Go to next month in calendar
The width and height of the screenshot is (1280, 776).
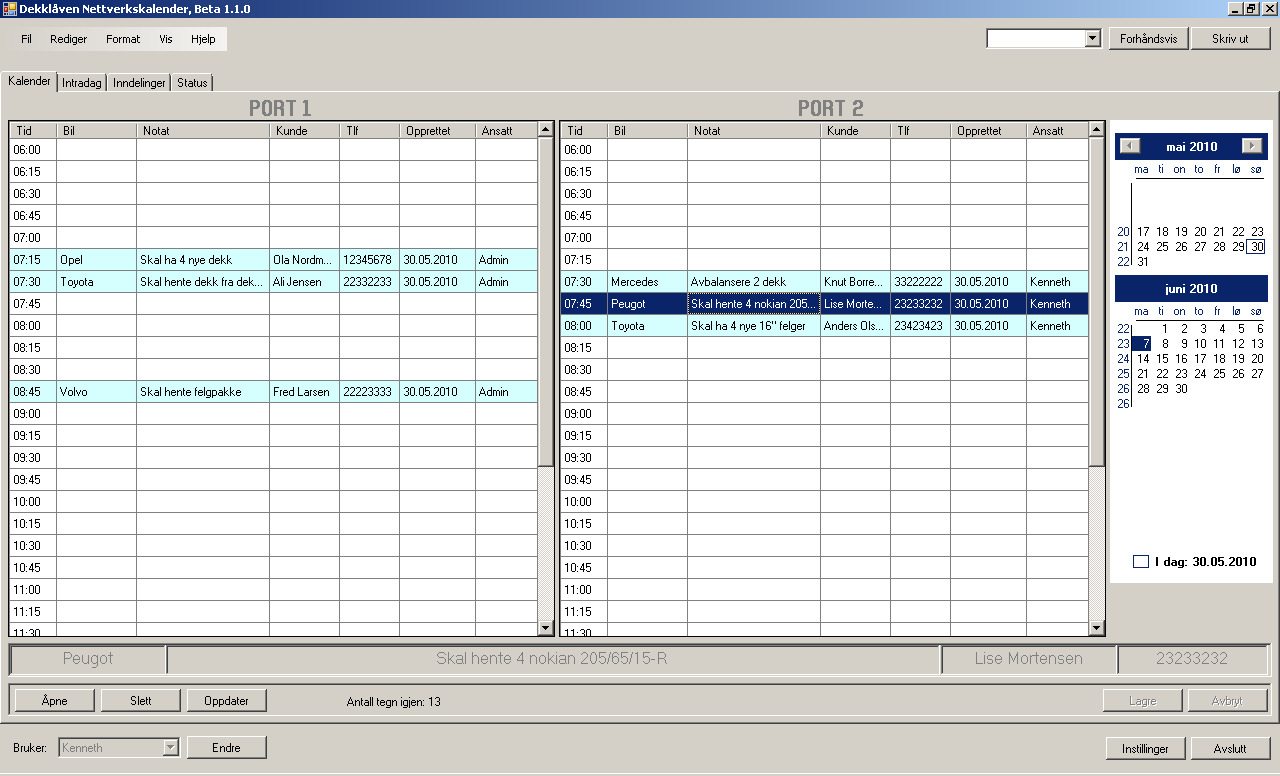tap(1251, 146)
